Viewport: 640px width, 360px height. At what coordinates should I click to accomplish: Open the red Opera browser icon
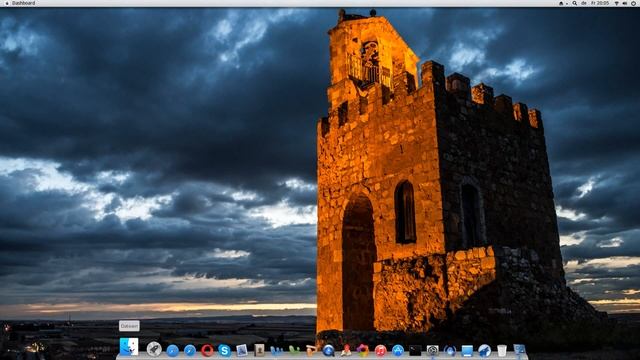pos(207,350)
